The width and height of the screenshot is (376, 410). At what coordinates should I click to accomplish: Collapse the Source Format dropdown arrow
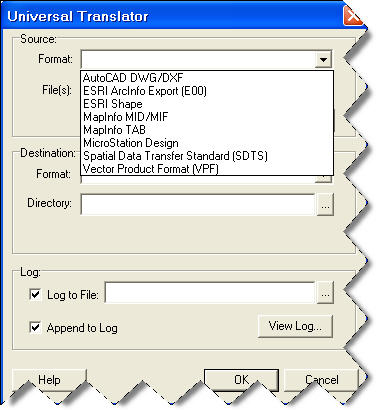click(x=323, y=60)
